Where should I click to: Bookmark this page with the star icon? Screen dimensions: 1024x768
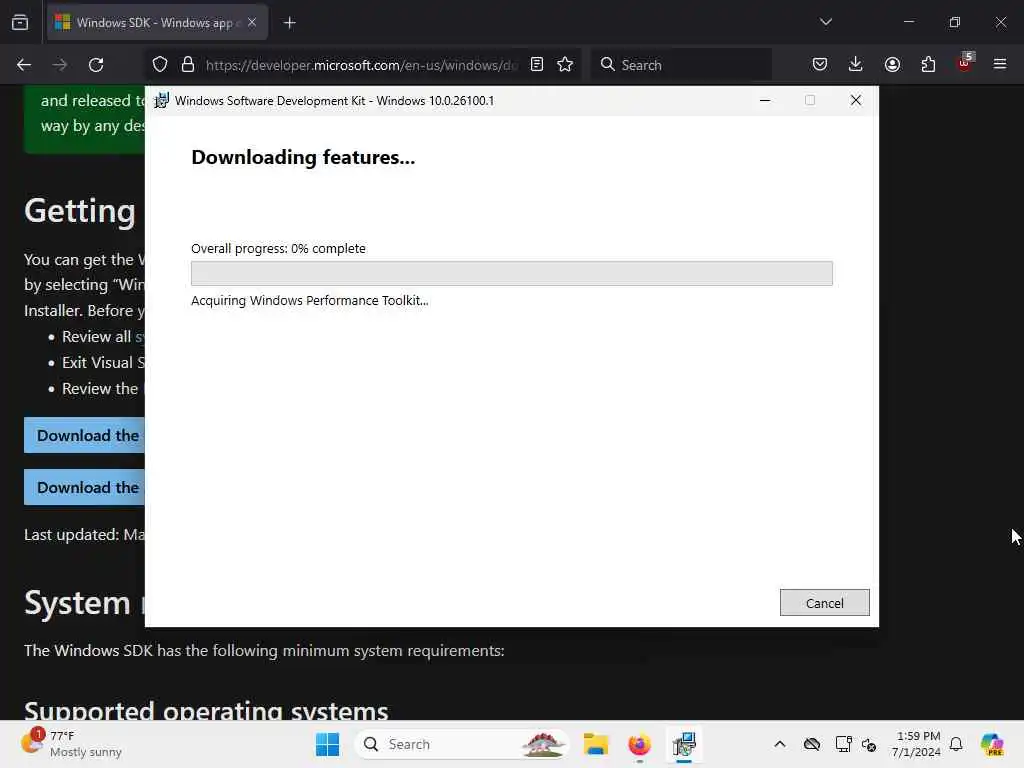tap(565, 65)
